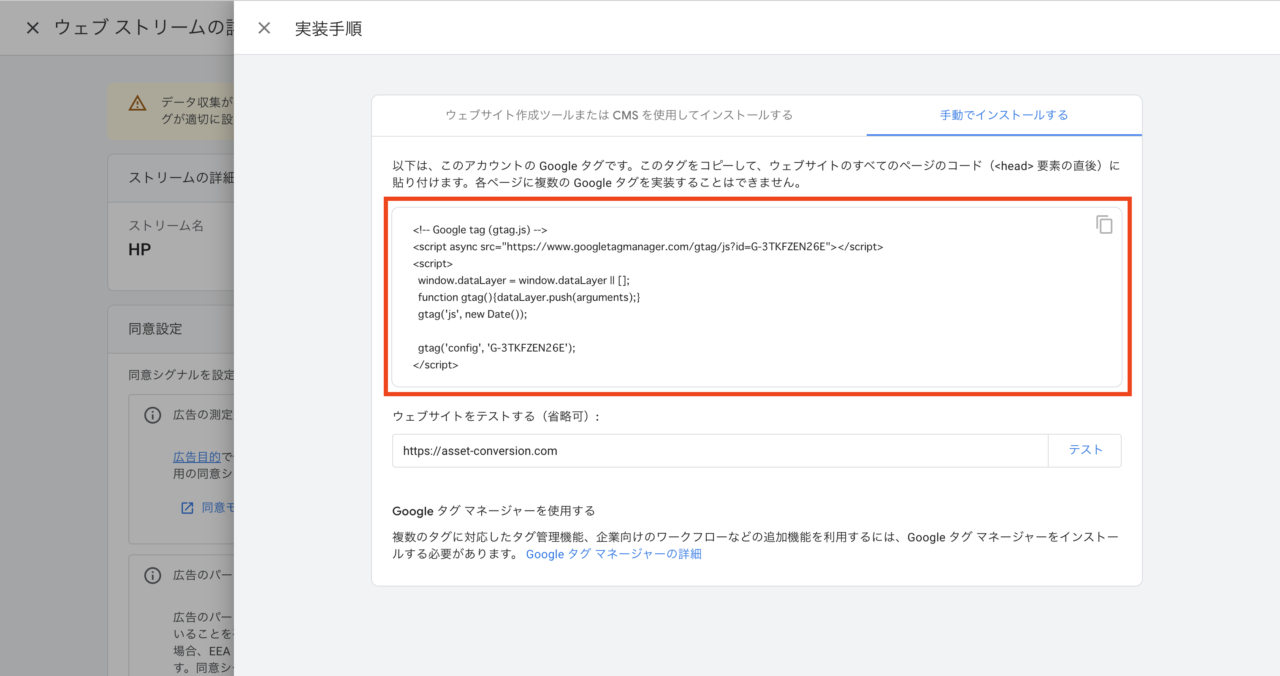
Task: Click the 同意設定 heading in background panel
Action: coord(156,328)
